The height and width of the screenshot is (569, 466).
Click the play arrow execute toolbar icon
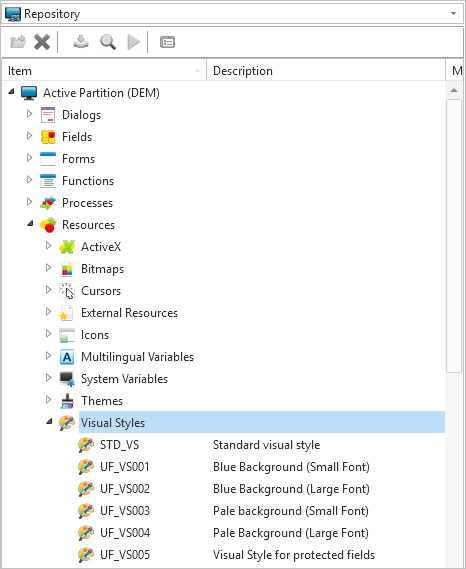(x=133, y=42)
